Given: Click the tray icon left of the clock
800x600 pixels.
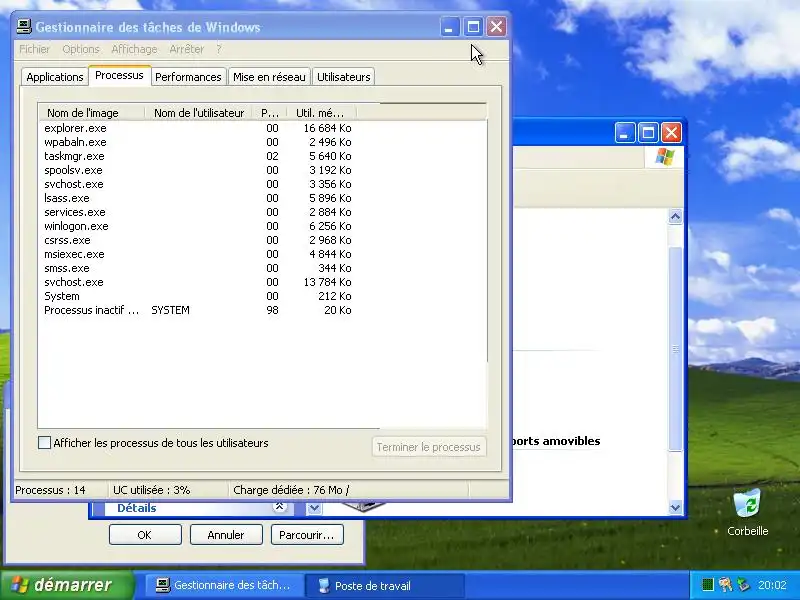Looking at the screenshot, I should [743, 585].
